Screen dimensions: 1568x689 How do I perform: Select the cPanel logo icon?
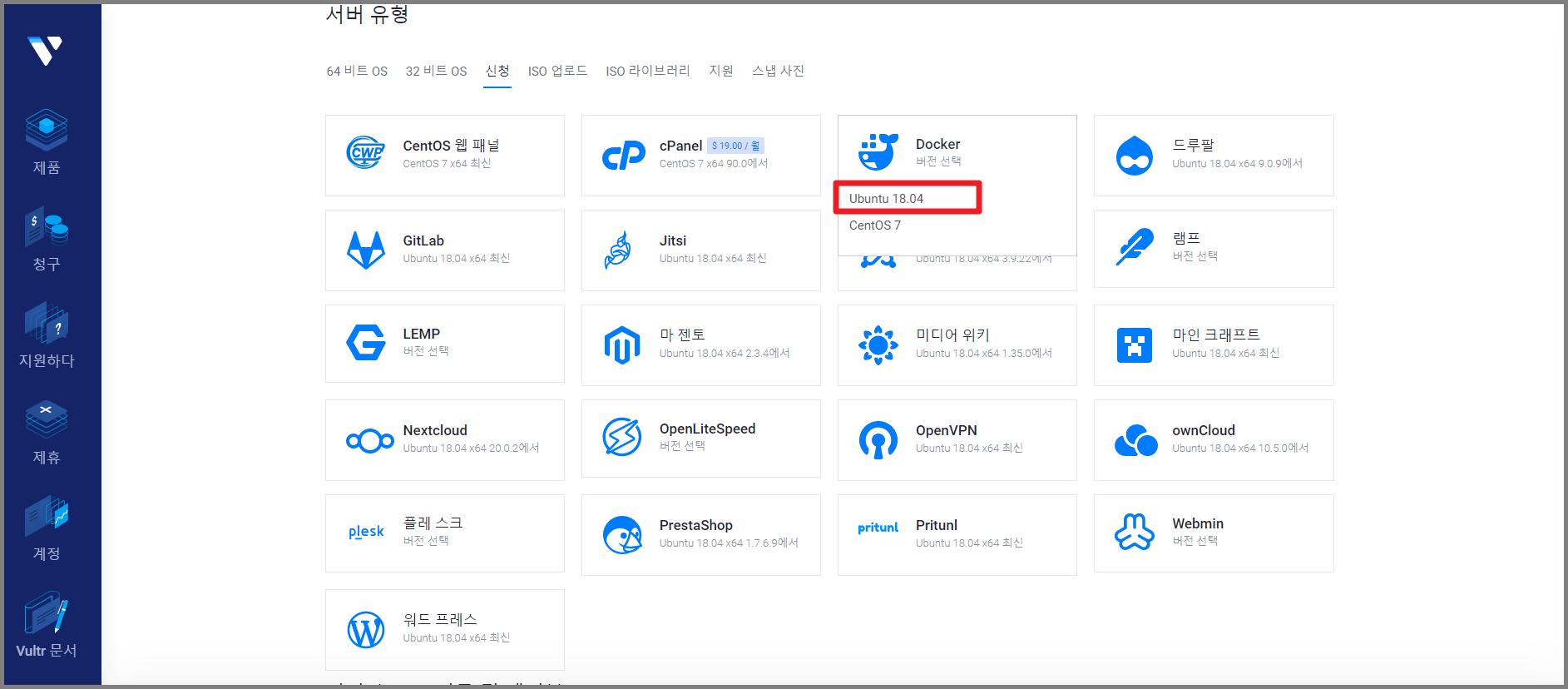[x=623, y=155]
